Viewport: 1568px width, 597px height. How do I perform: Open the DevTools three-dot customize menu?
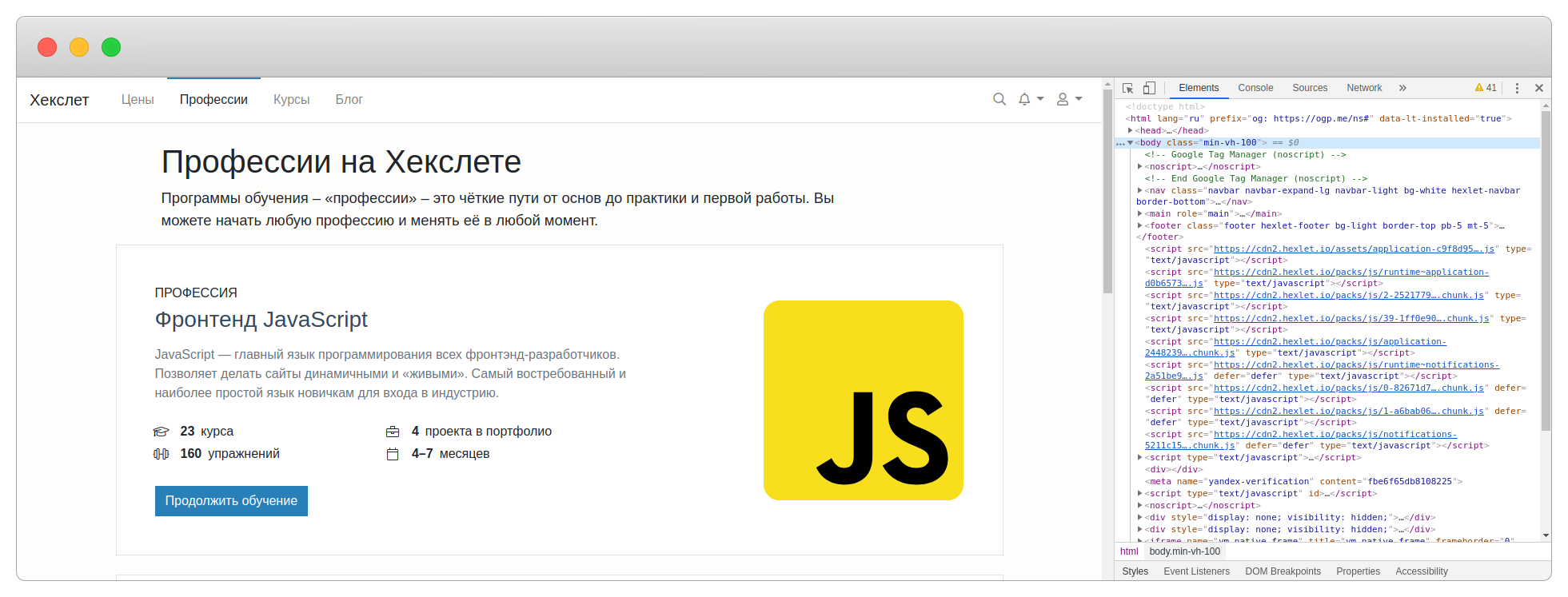coord(1517,88)
